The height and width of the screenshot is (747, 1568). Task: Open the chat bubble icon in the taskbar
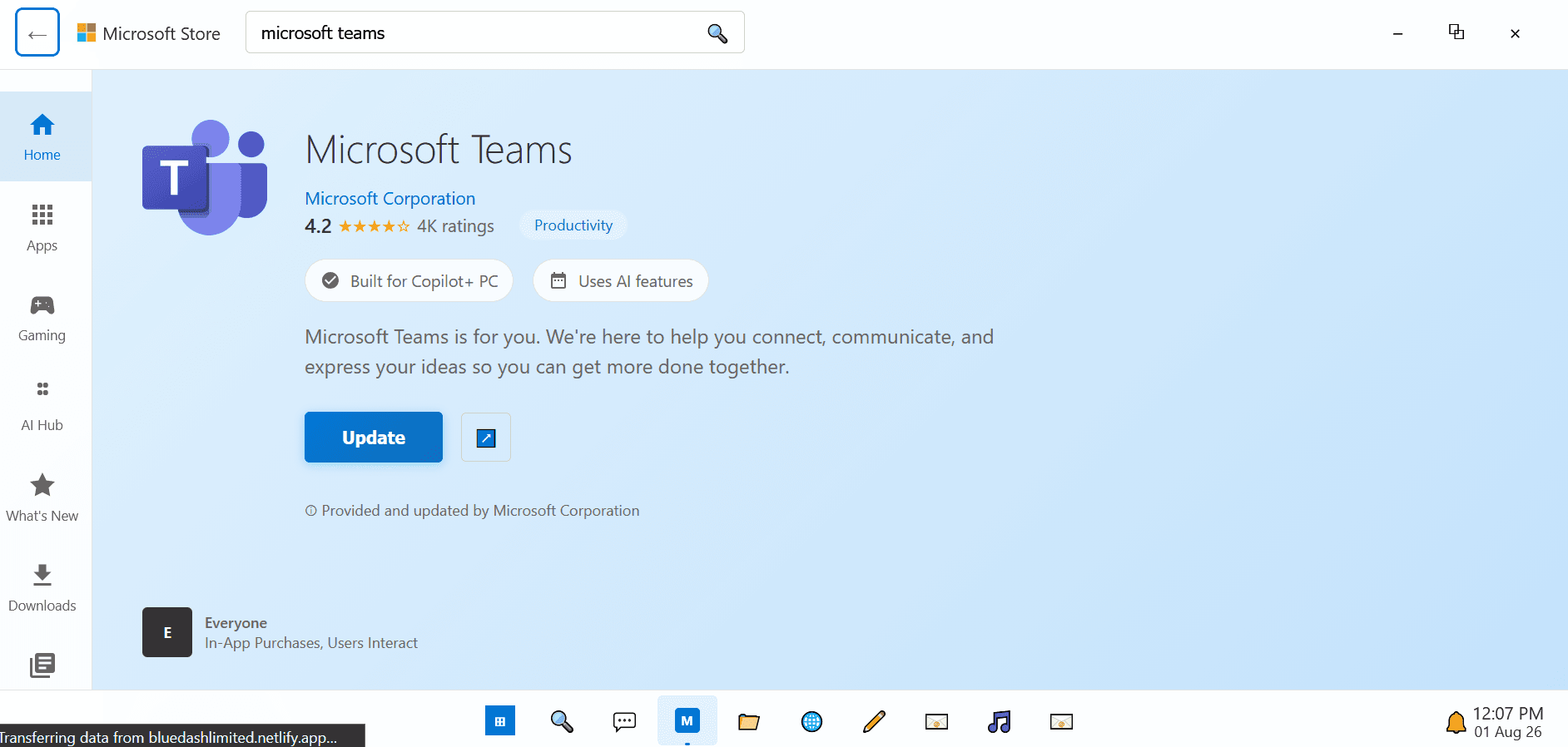[x=624, y=721]
